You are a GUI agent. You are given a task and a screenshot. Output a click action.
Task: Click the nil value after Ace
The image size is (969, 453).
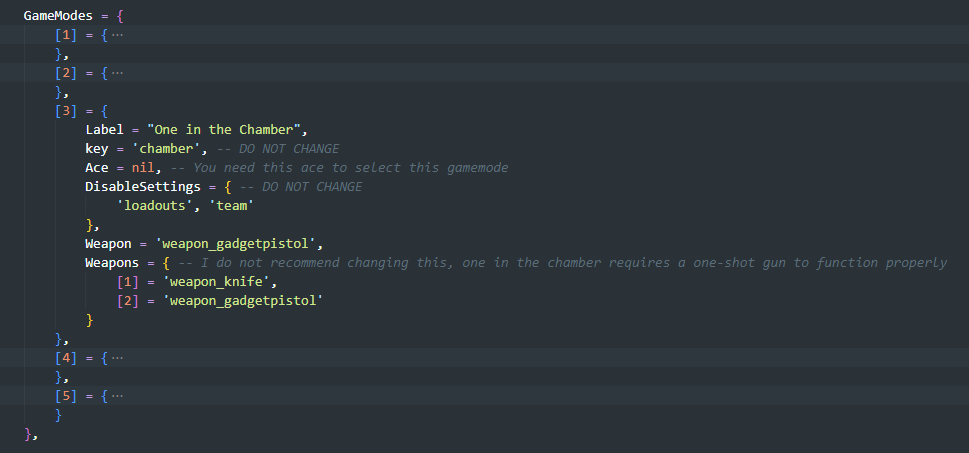(143, 168)
